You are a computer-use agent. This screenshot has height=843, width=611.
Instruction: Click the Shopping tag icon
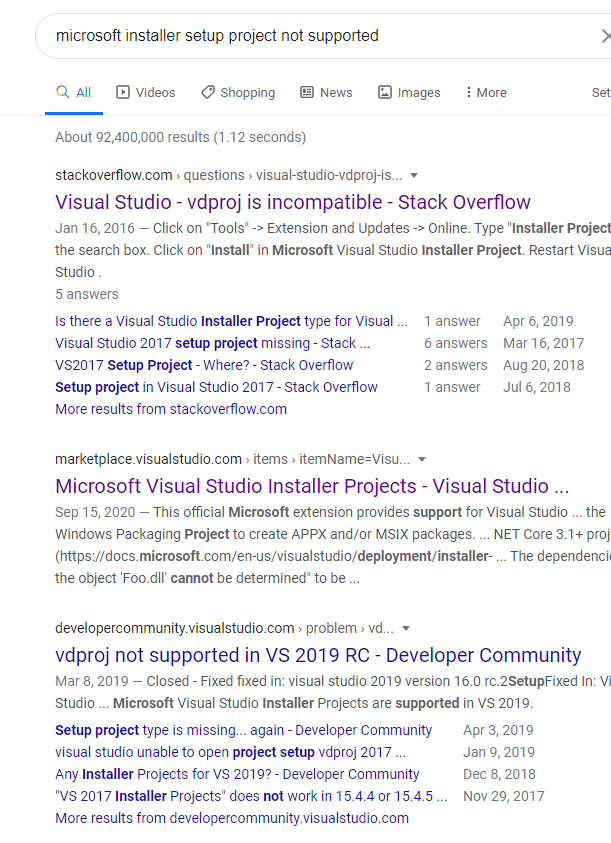coord(208,92)
